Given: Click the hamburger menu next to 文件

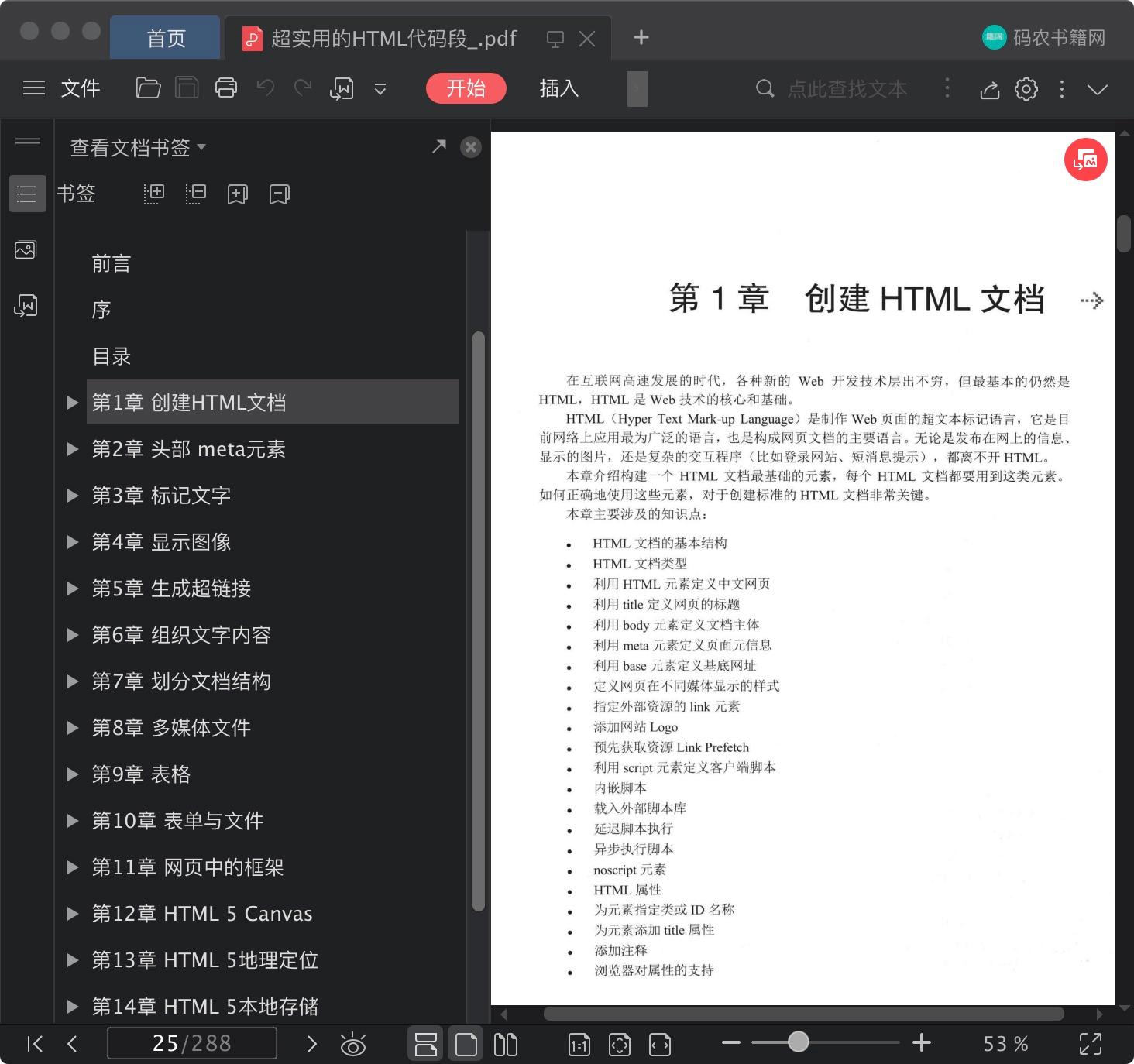Looking at the screenshot, I should pyautogui.click(x=34, y=88).
